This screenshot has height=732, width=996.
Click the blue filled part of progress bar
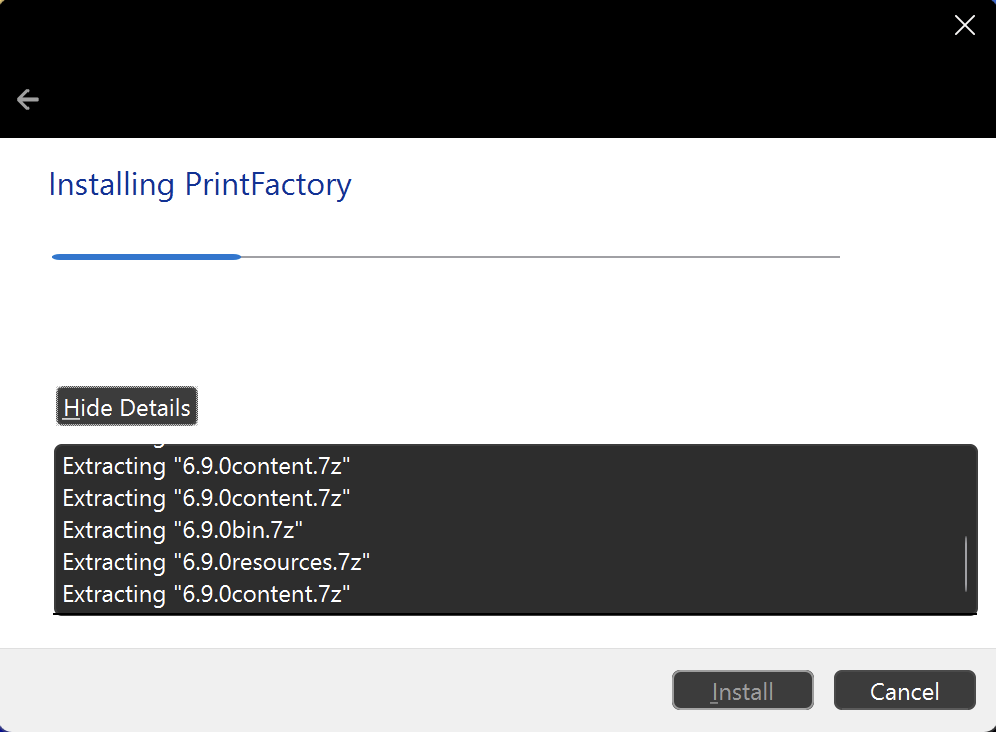tap(146, 257)
